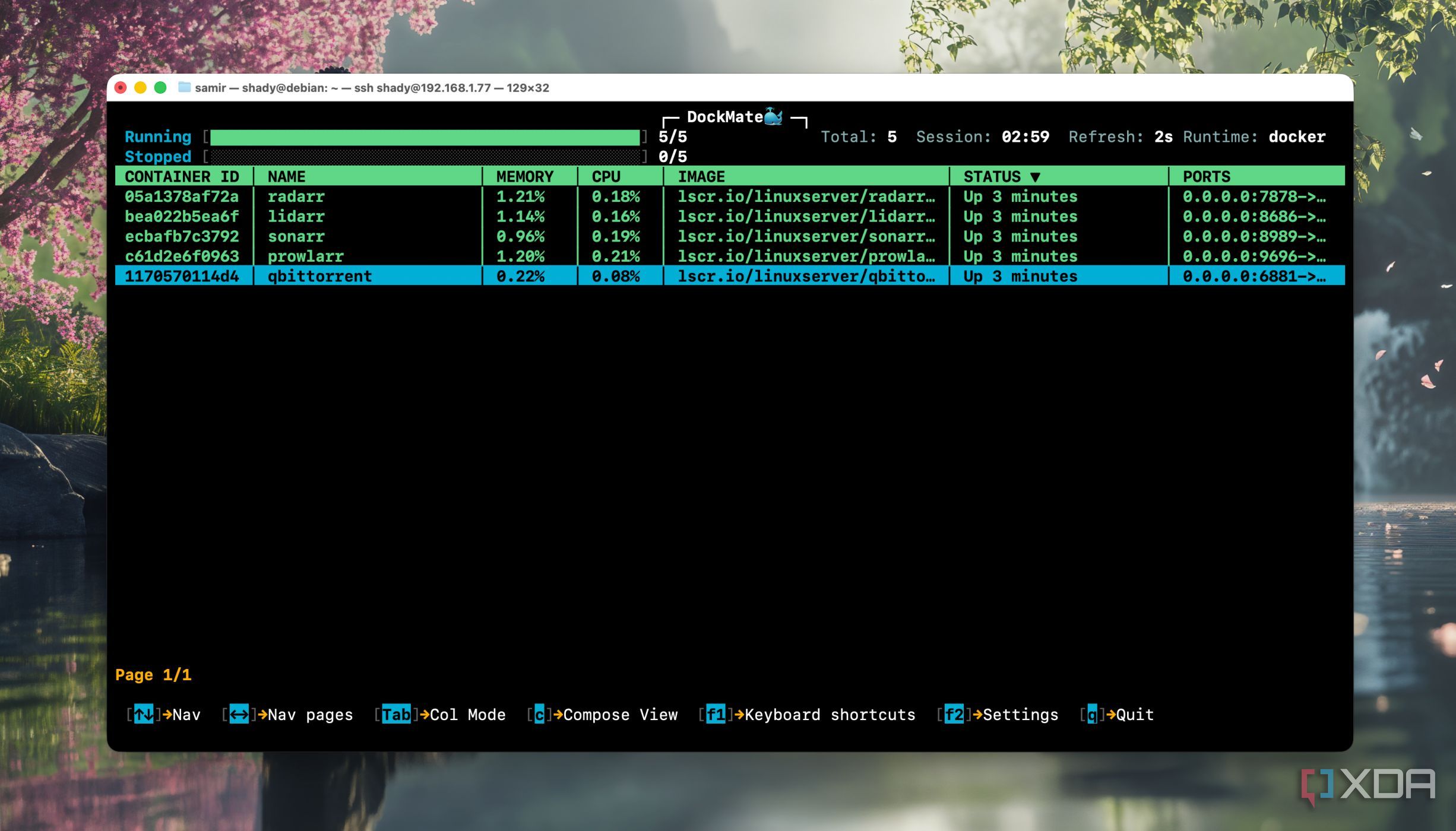The image size is (1456, 831).
Task: Click the q Quit key
Action: pyautogui.click(x=1091, y=714)
